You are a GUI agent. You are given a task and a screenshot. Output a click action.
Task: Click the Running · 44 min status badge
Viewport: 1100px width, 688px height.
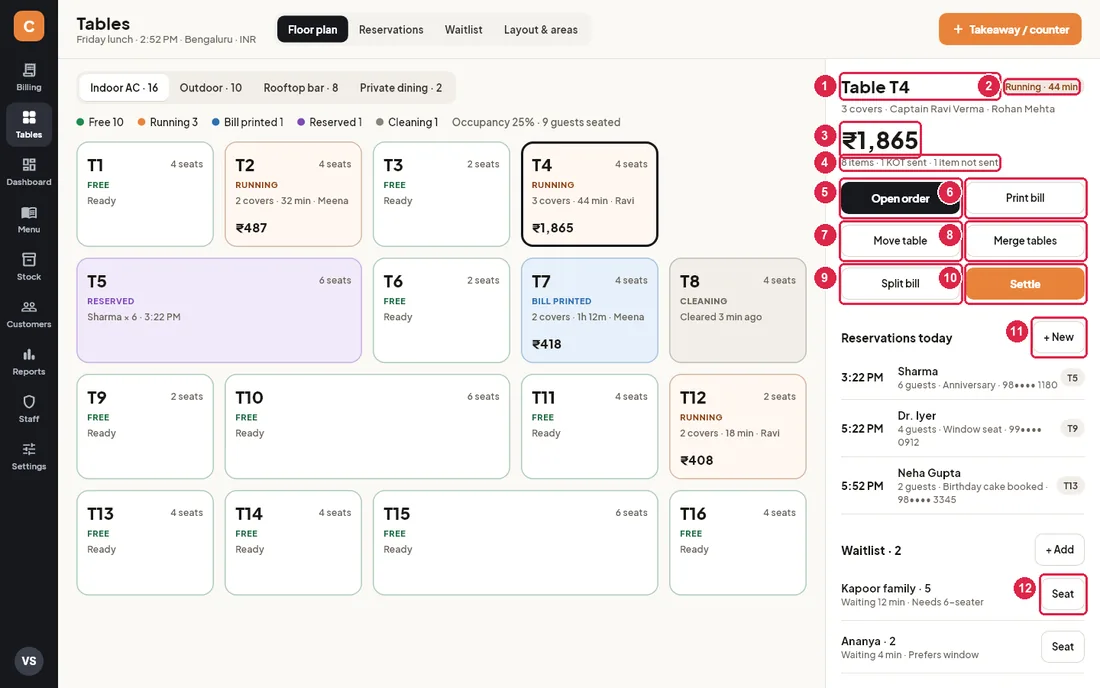click(x=1042, y=87)
